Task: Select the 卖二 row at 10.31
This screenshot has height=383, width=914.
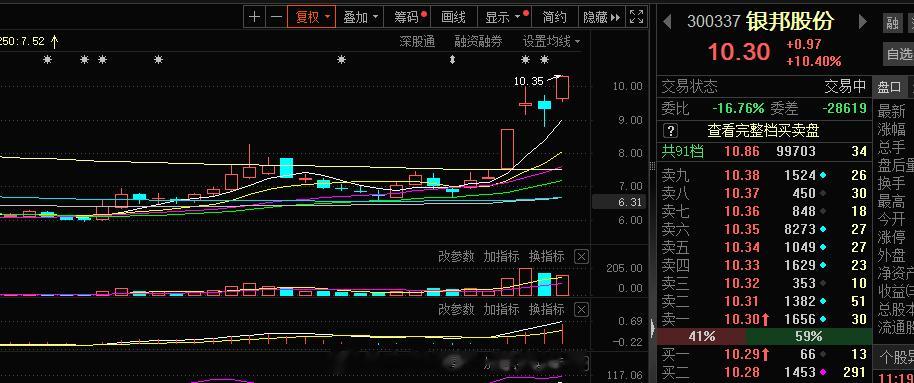Action: 764,301
